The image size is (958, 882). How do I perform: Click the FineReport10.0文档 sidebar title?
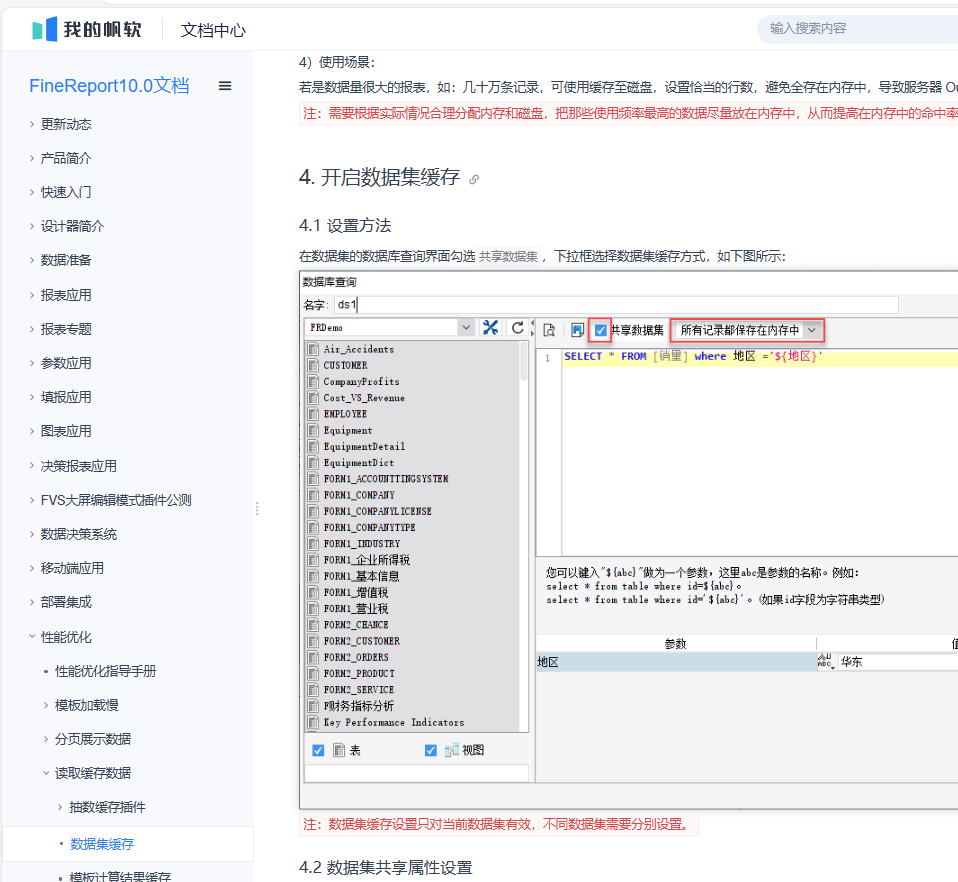point(109,86)
